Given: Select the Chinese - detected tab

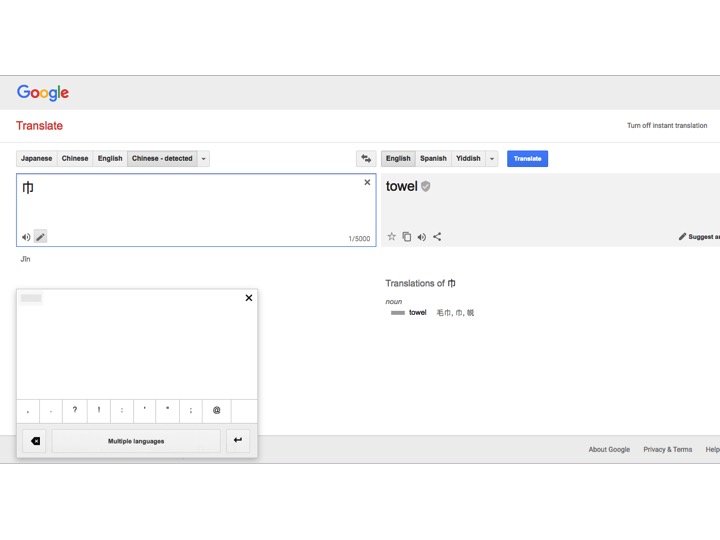Looking at the screenshot, I should (162, 158).
